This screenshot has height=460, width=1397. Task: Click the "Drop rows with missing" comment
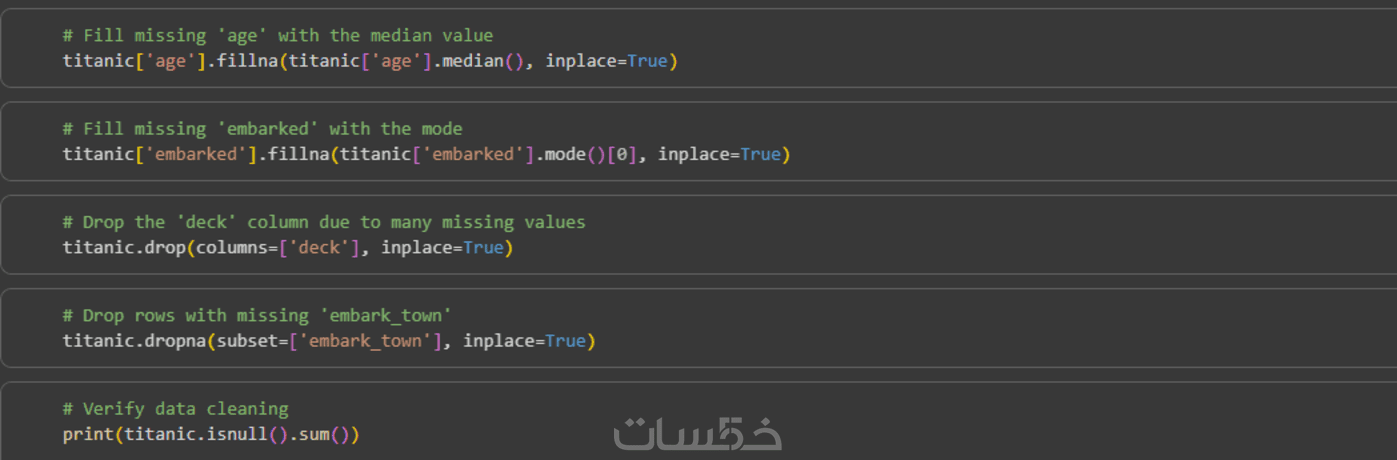[x=257, y=316]
